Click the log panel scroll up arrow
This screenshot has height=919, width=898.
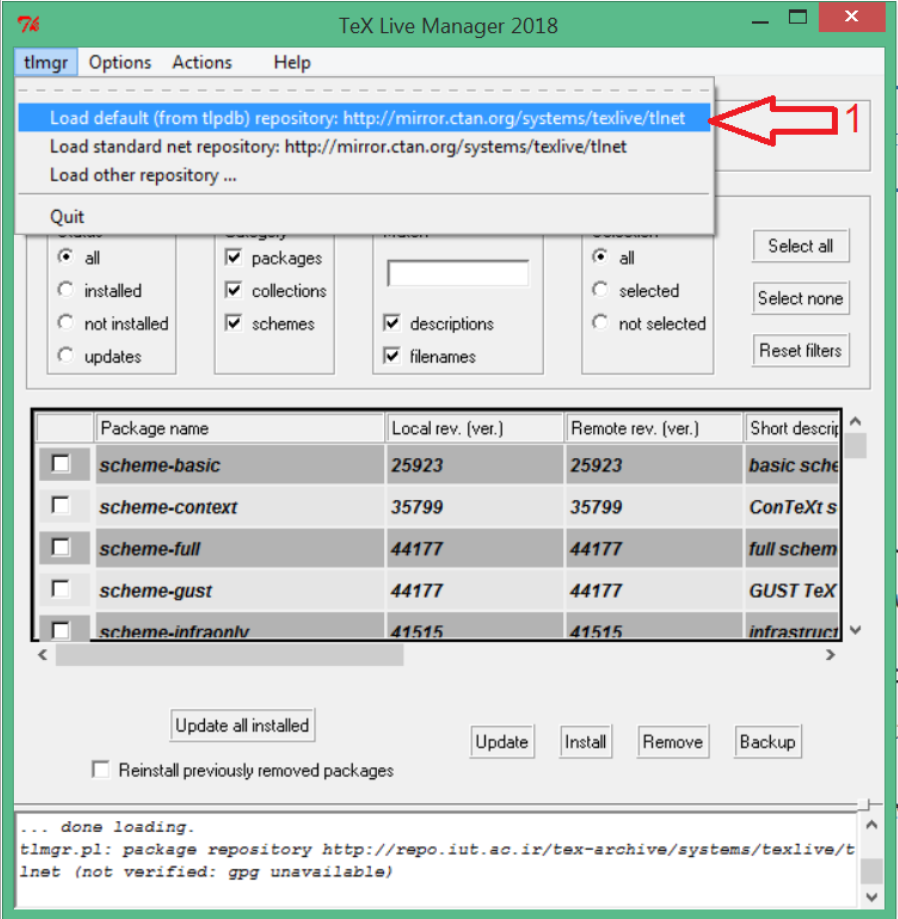[x=869, y=827]
